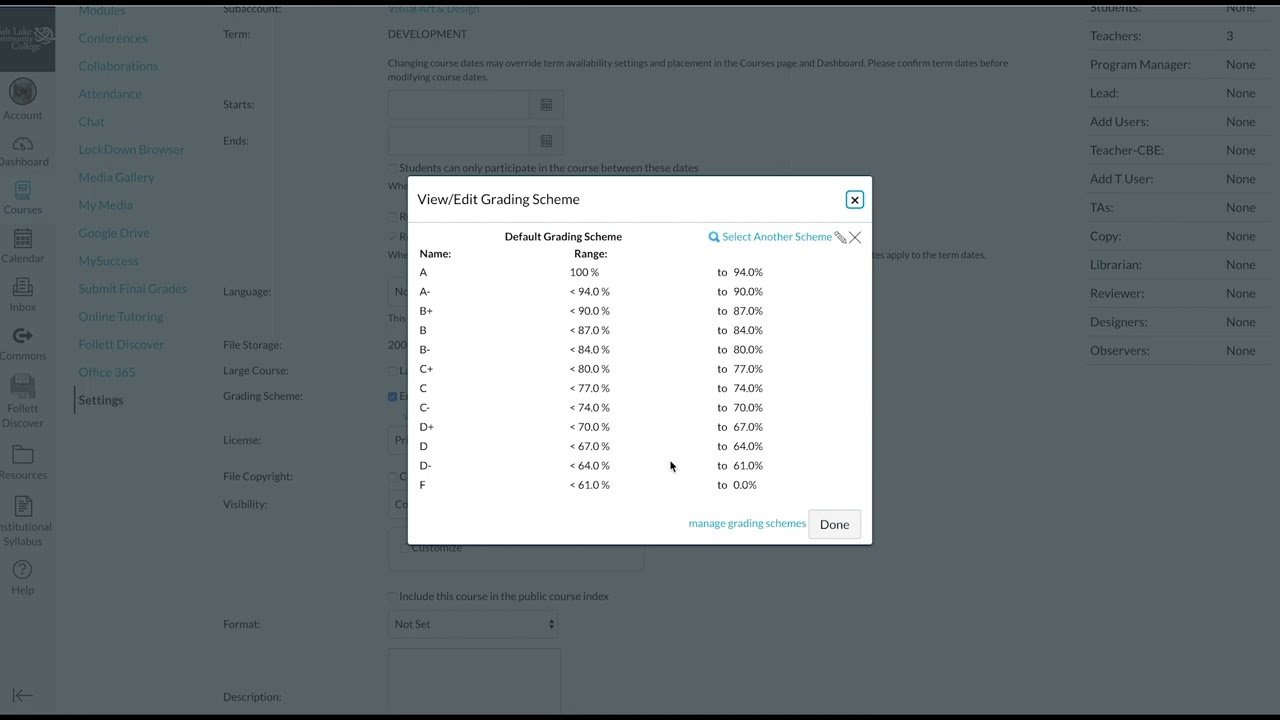Click the 94.0% lower bound for A
Image resolution: width=1280 pixels, height=720 pixels.
(x=747, y=272)
